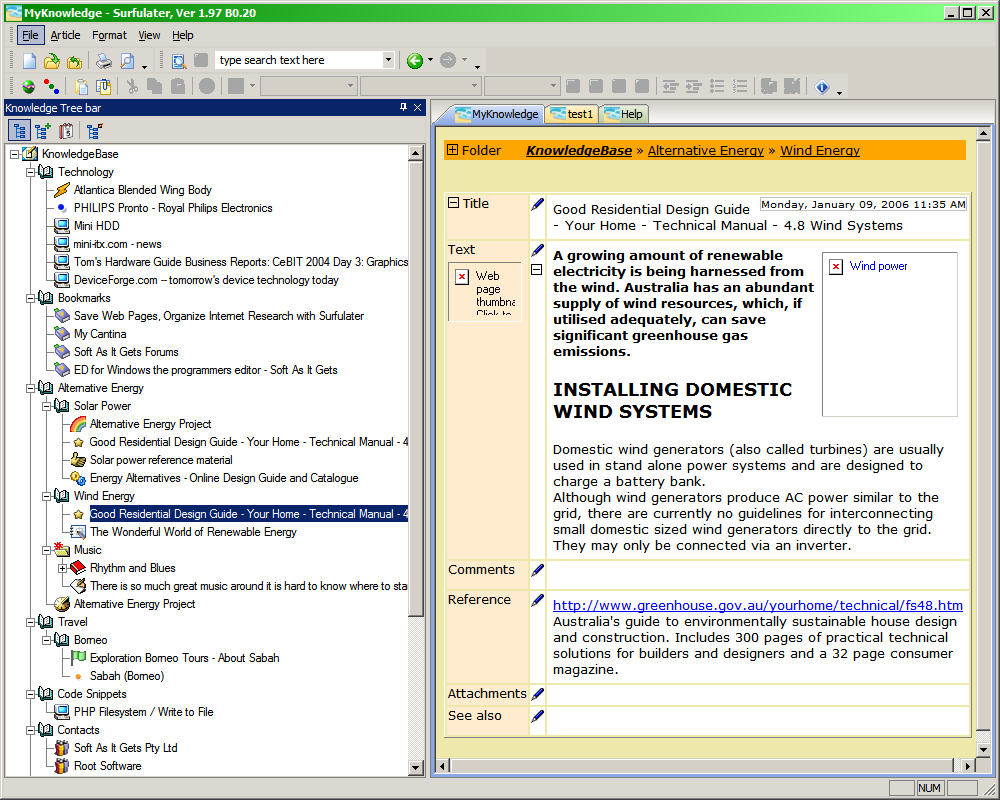Switch to the Help tab
The height and width of the screenshot is (800, 1000).
pos(624,114)
